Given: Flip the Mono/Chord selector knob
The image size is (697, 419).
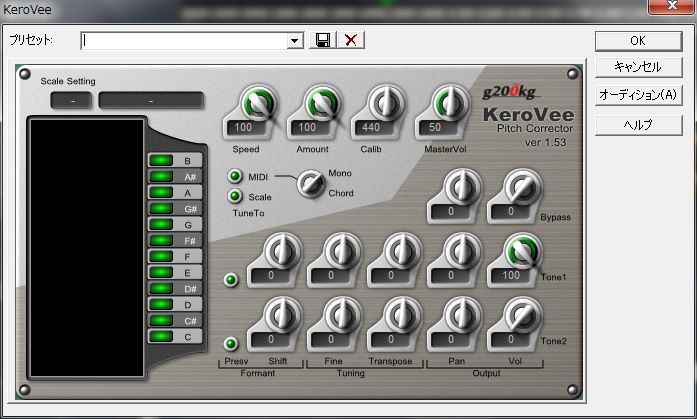Looking at the screenshot, I should point(311,184).
